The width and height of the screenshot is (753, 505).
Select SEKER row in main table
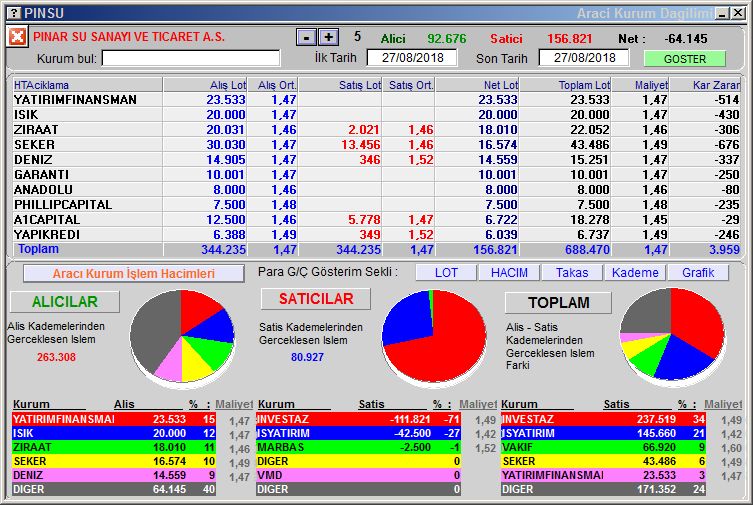[376, 144]
